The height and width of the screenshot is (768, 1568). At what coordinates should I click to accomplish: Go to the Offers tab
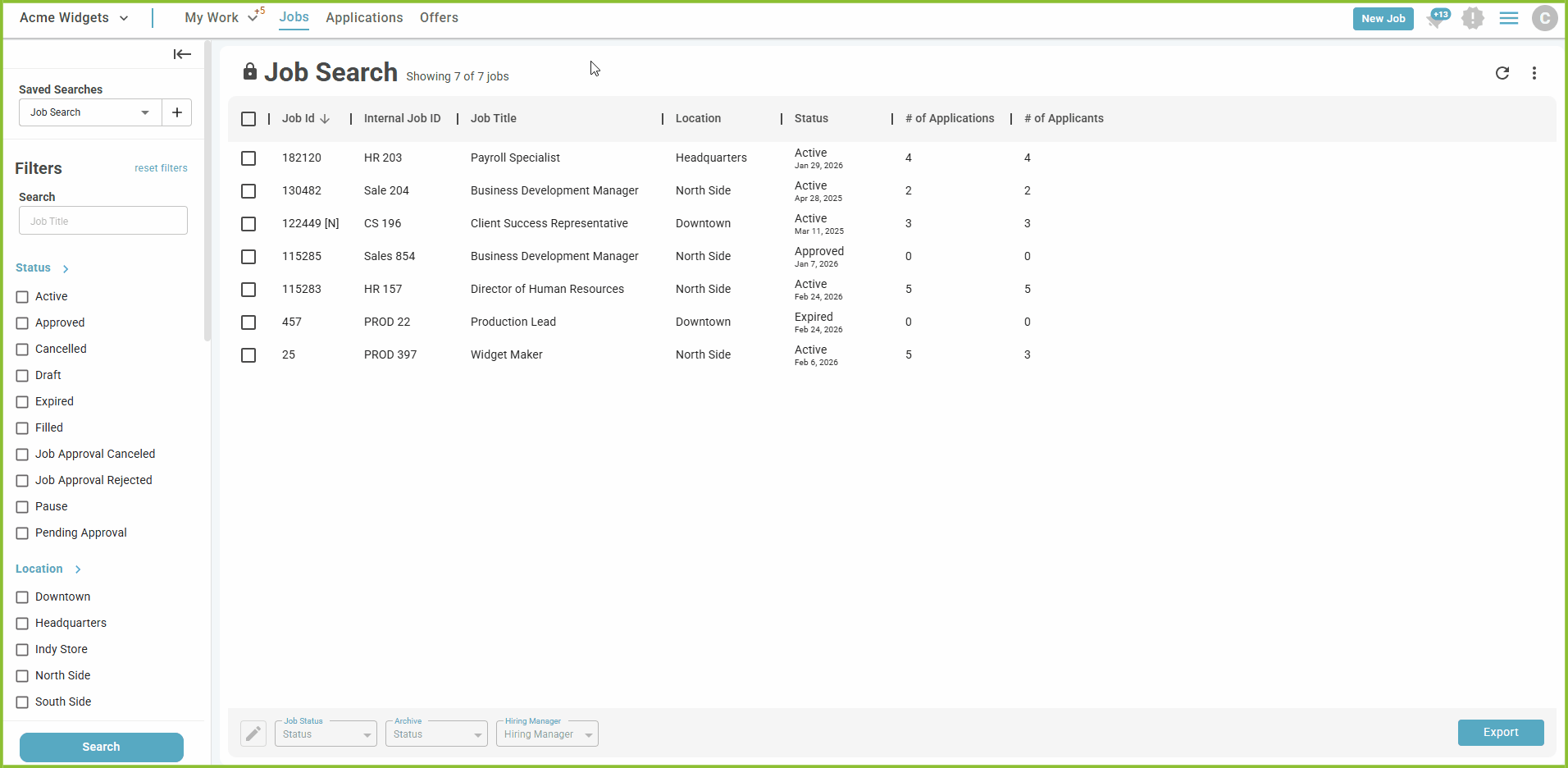pyautogui.click(x=439, y=18)
